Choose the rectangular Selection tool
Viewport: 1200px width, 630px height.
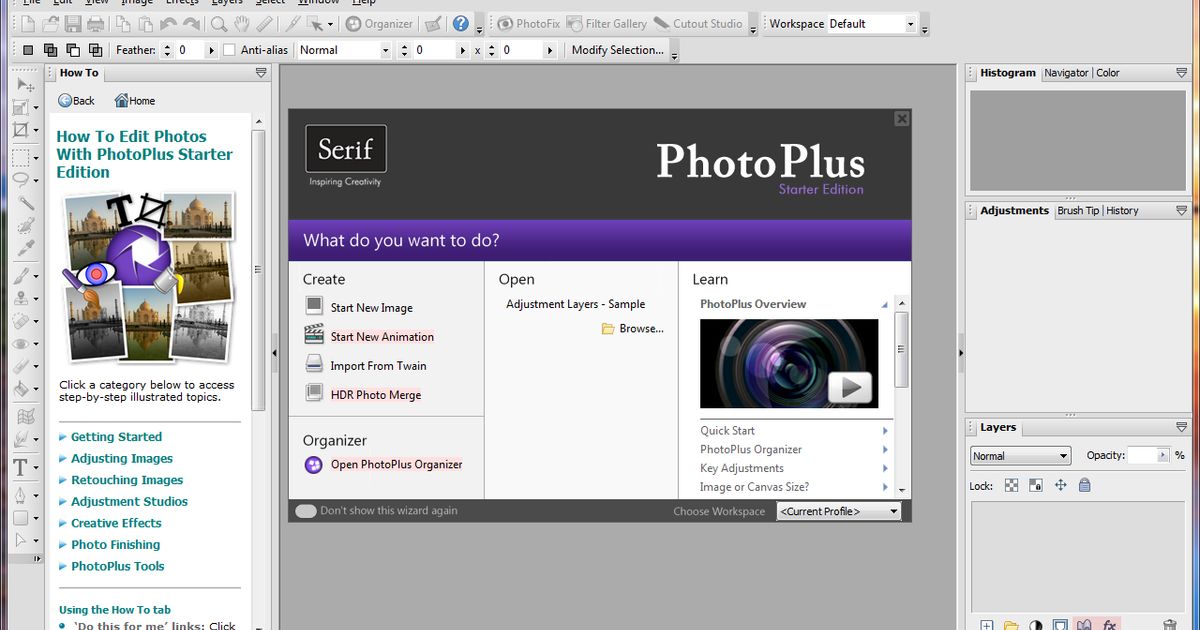click(21, 158)
